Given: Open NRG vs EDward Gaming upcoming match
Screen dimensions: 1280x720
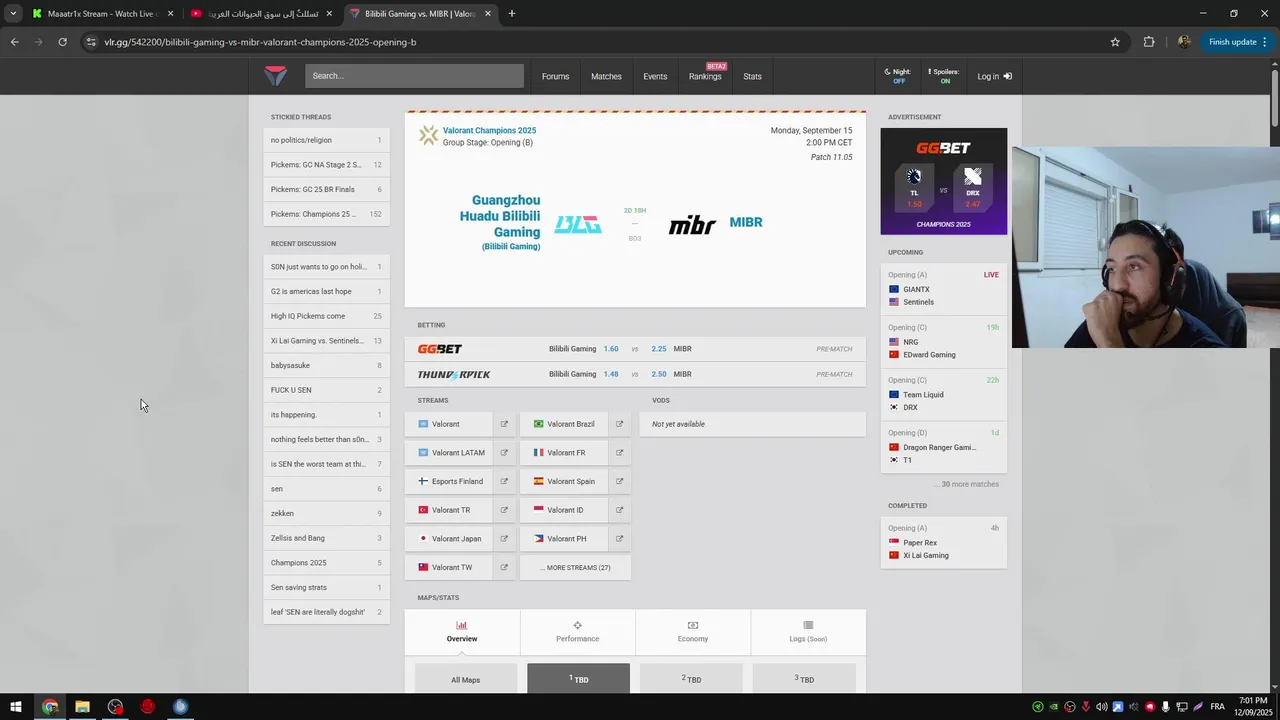Looking at the screenshot, I should [x=944, y=342].
